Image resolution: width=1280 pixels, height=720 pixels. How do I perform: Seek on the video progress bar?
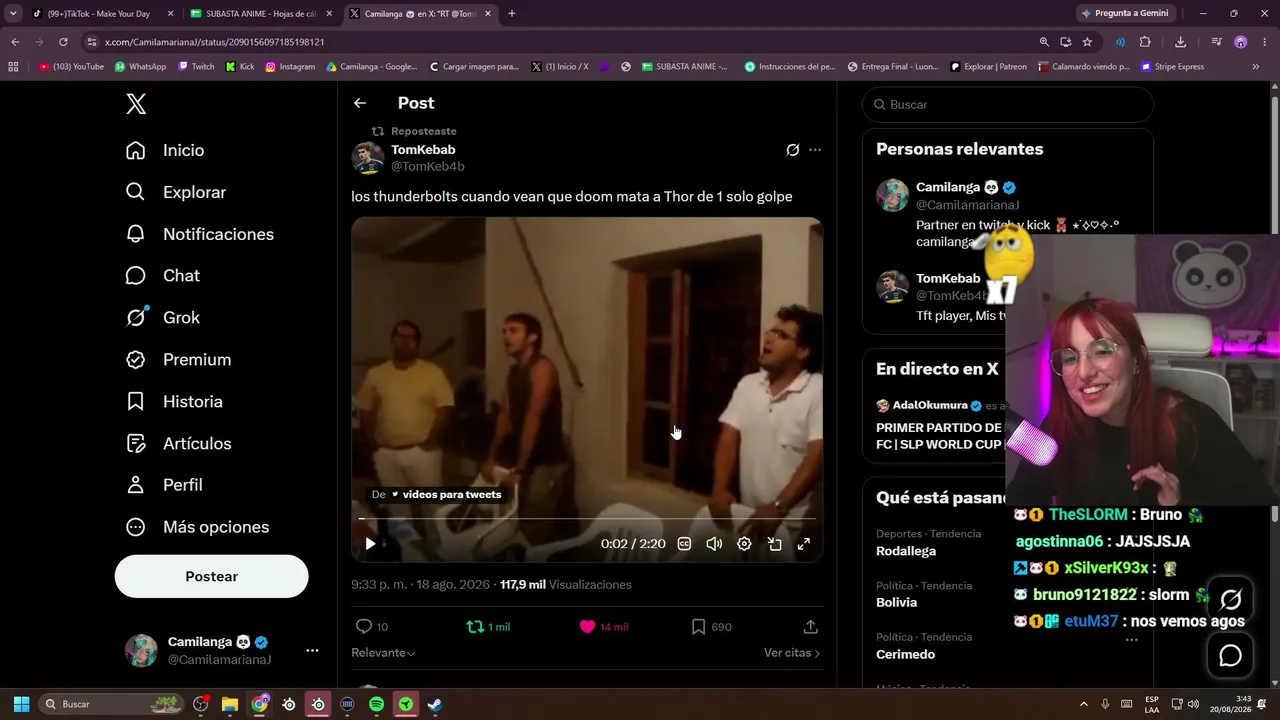[x=587, y=519]
